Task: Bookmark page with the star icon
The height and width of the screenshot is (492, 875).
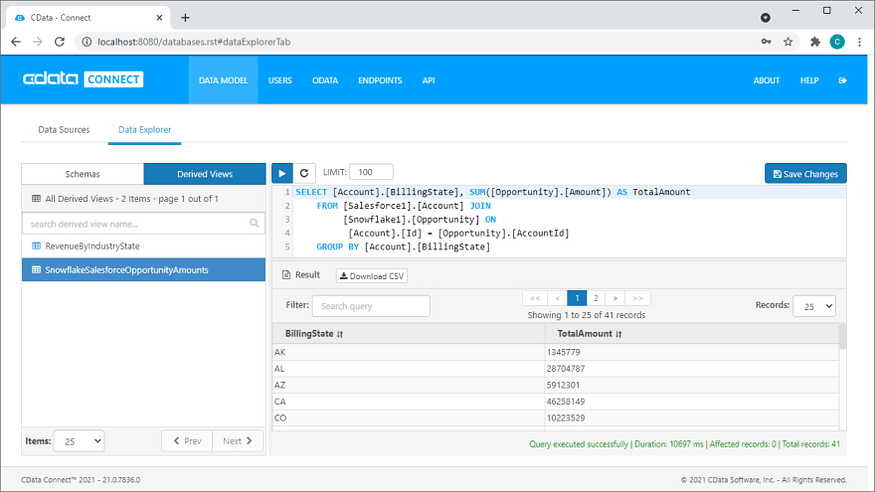Action: point(788,42)
